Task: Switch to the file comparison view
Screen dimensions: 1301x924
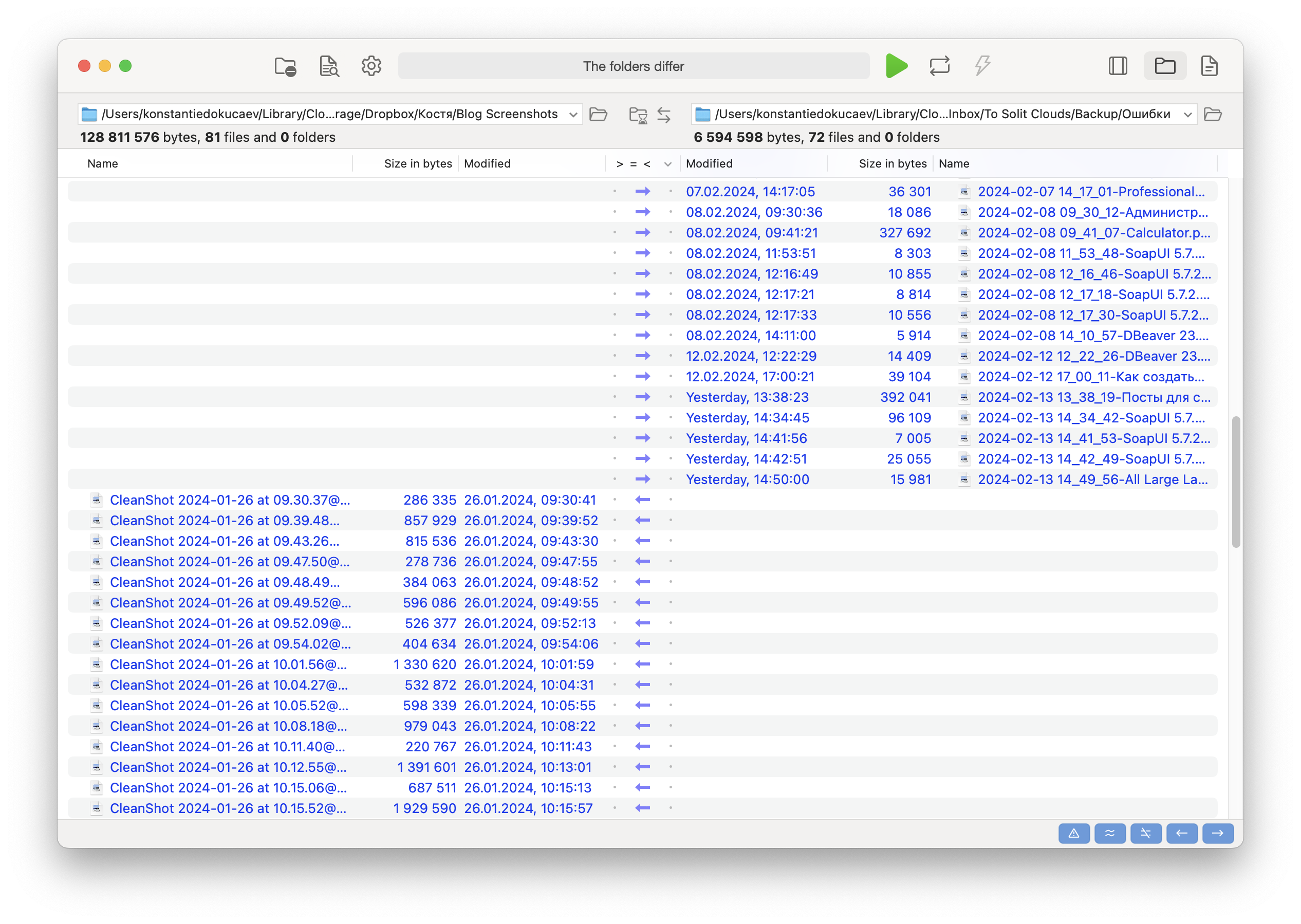Action: pyautogui.click(x=1209, y=66)
